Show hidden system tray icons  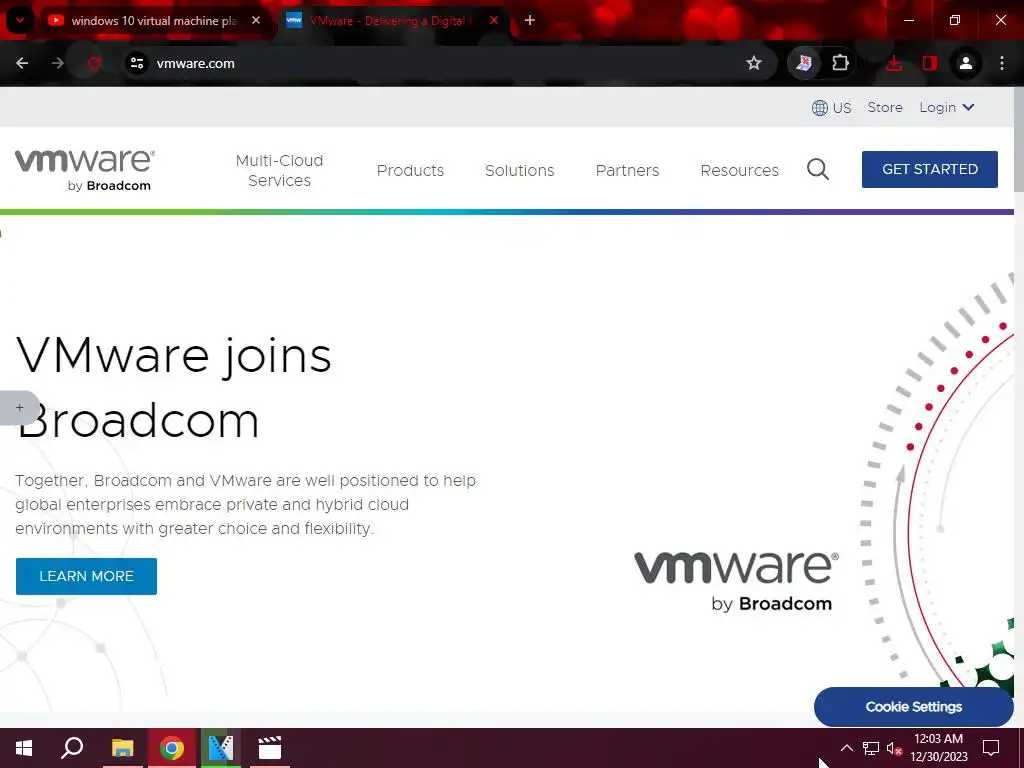846,748
